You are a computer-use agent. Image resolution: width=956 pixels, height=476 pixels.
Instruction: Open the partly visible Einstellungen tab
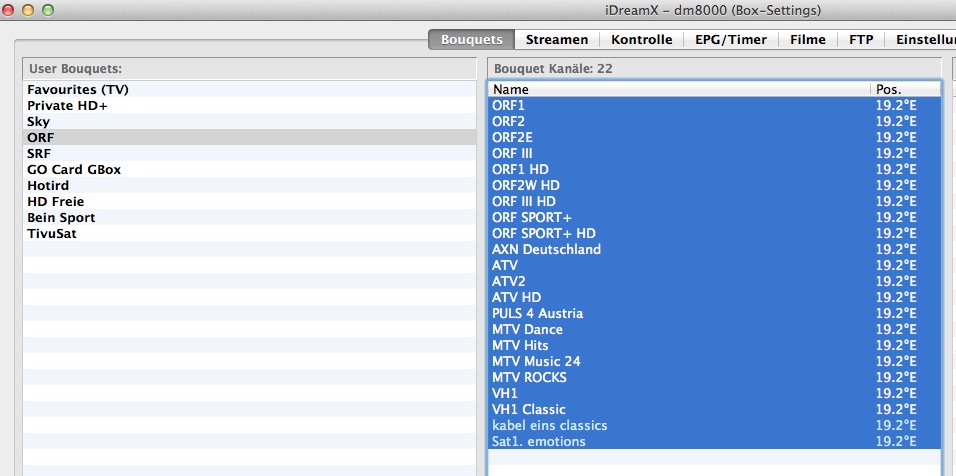pos(921,40)
